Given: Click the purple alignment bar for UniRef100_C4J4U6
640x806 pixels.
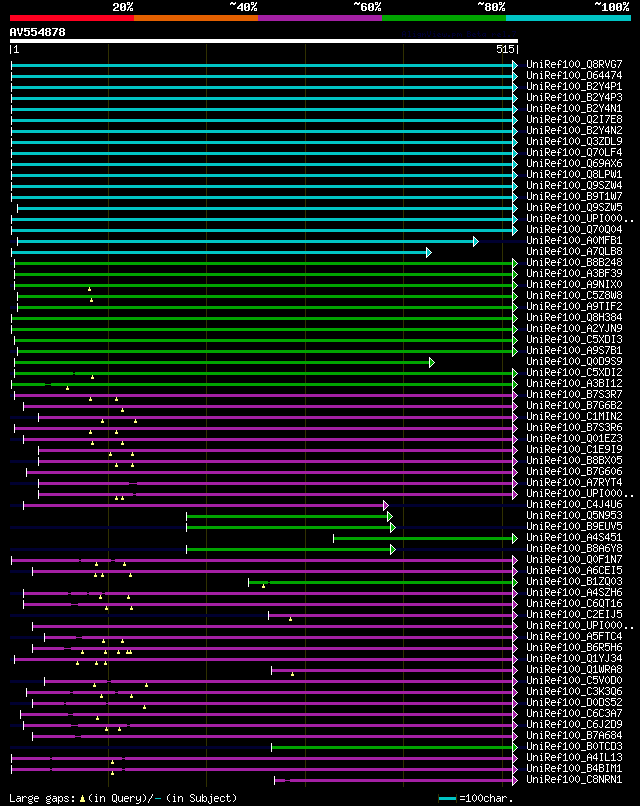Looking at the screenshot, I should click(x=206, y=506).
